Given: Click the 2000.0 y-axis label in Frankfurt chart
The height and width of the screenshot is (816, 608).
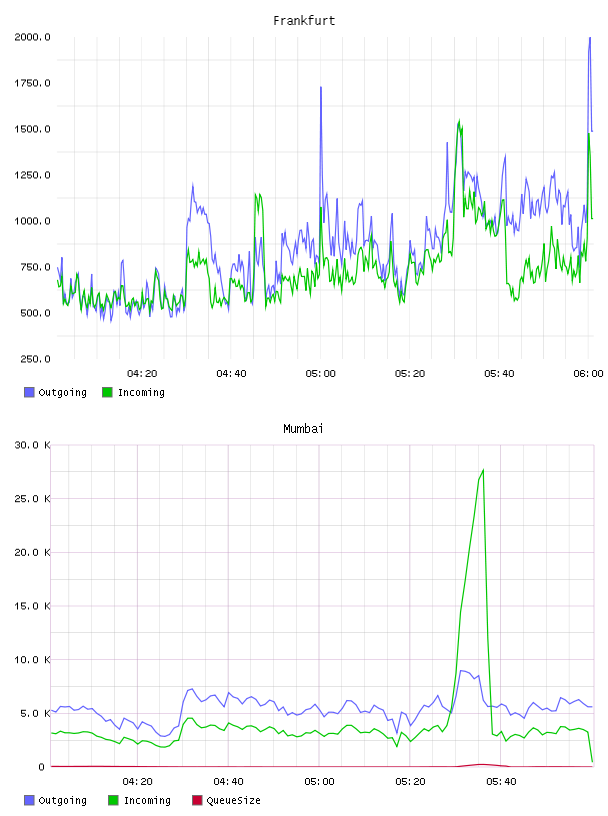Looking at the screenshot, I should coord(32,37).
